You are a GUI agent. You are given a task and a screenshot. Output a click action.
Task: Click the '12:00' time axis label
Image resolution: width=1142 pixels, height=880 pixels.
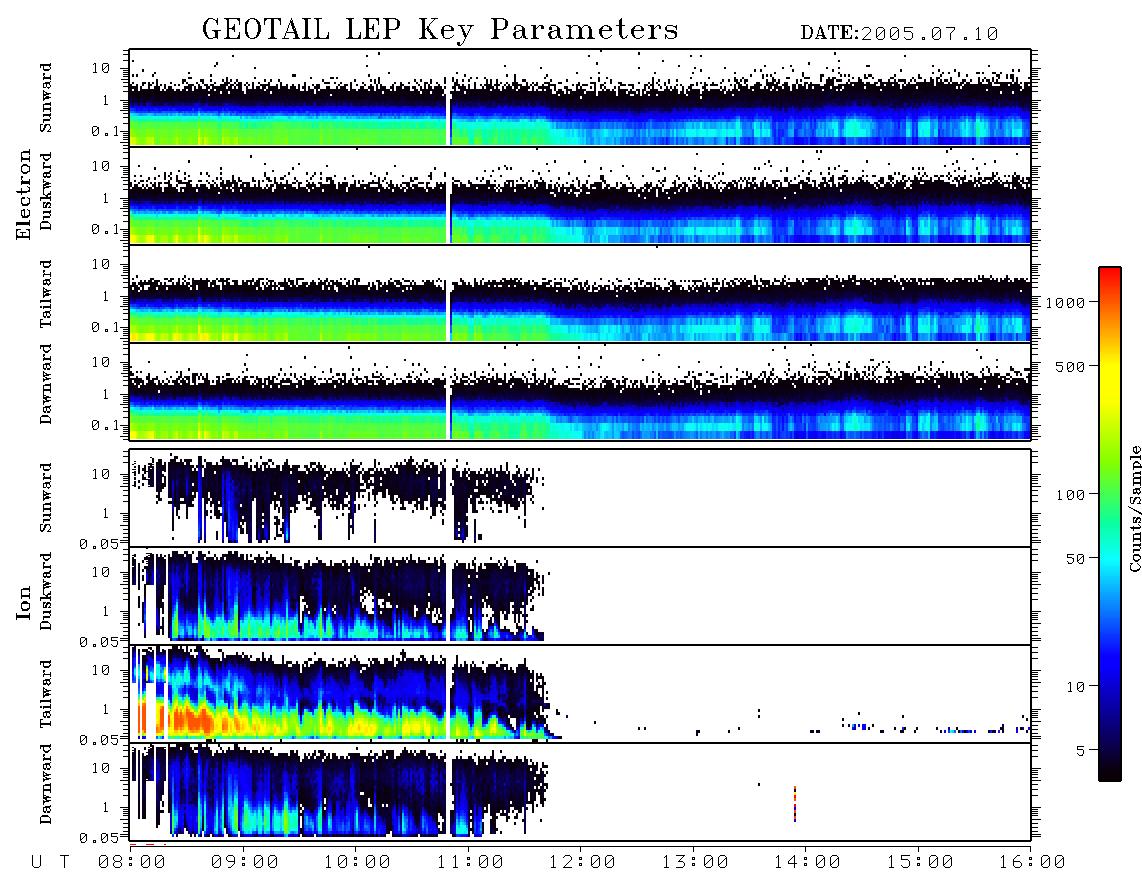[582, 862]
